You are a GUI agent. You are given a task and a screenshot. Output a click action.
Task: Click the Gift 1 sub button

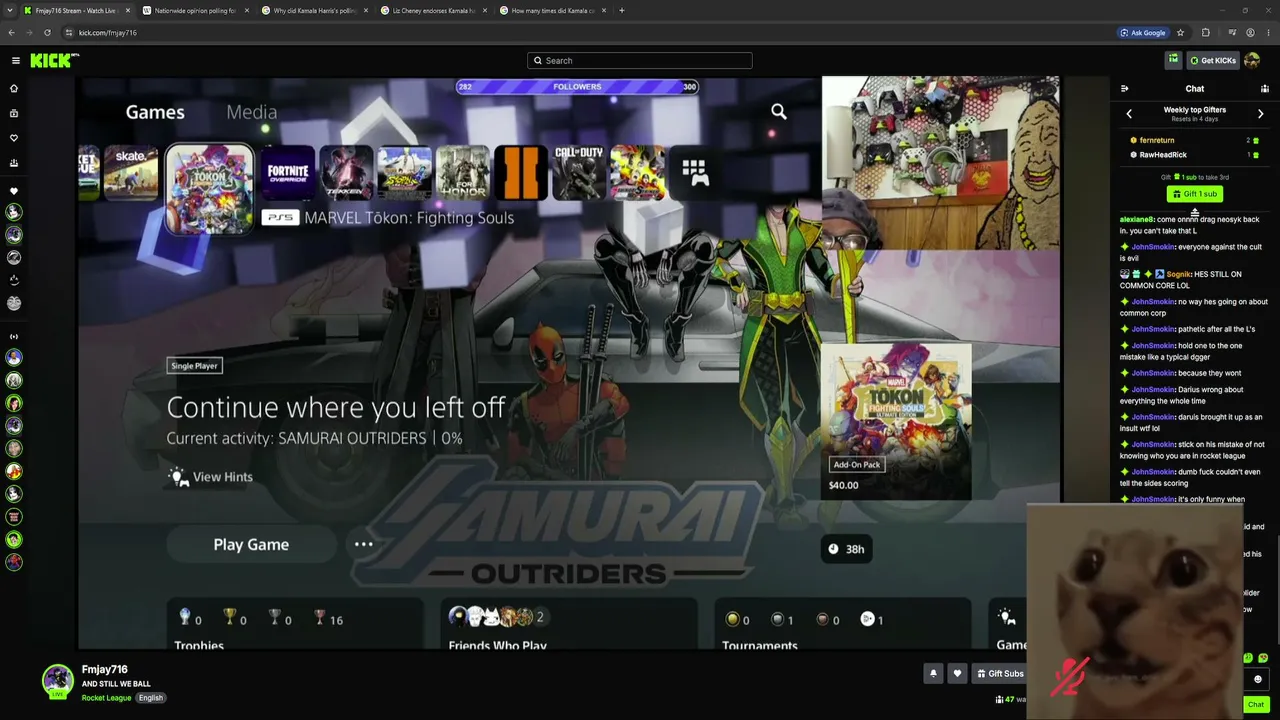coord(1194,194)
